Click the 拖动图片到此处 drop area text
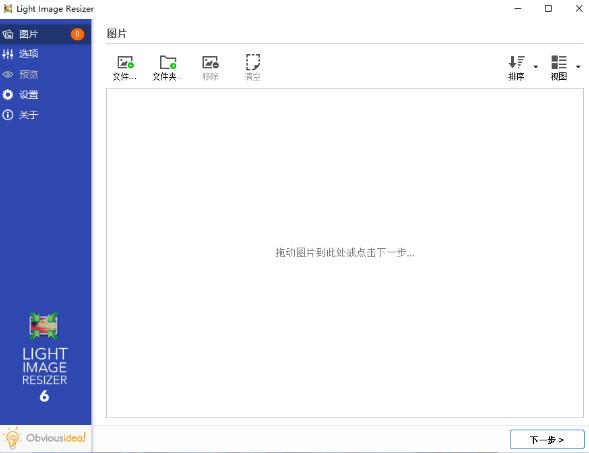 pyautogui.click(x=345, y=252)
